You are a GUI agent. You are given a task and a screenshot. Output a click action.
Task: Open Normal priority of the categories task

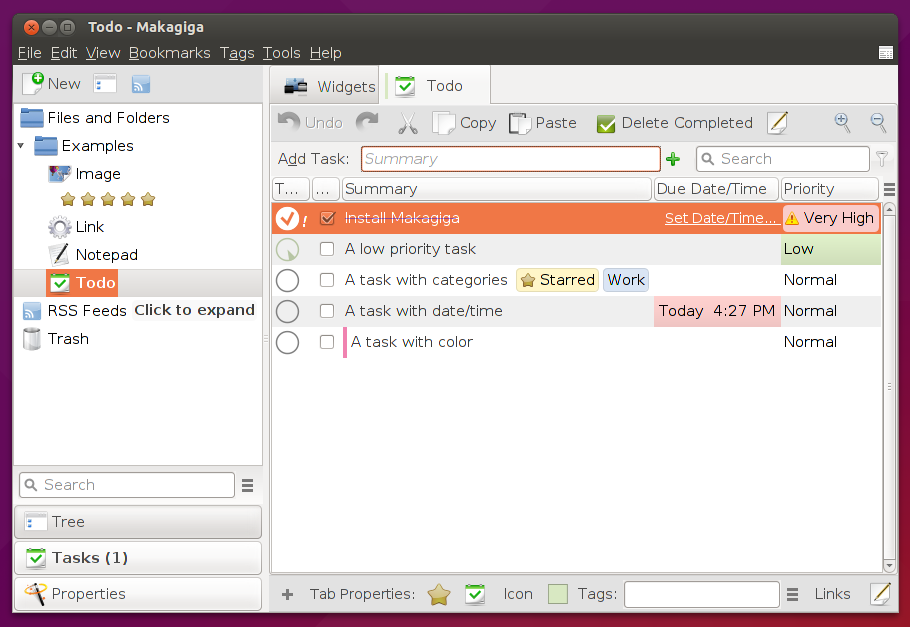click(831, 280)
